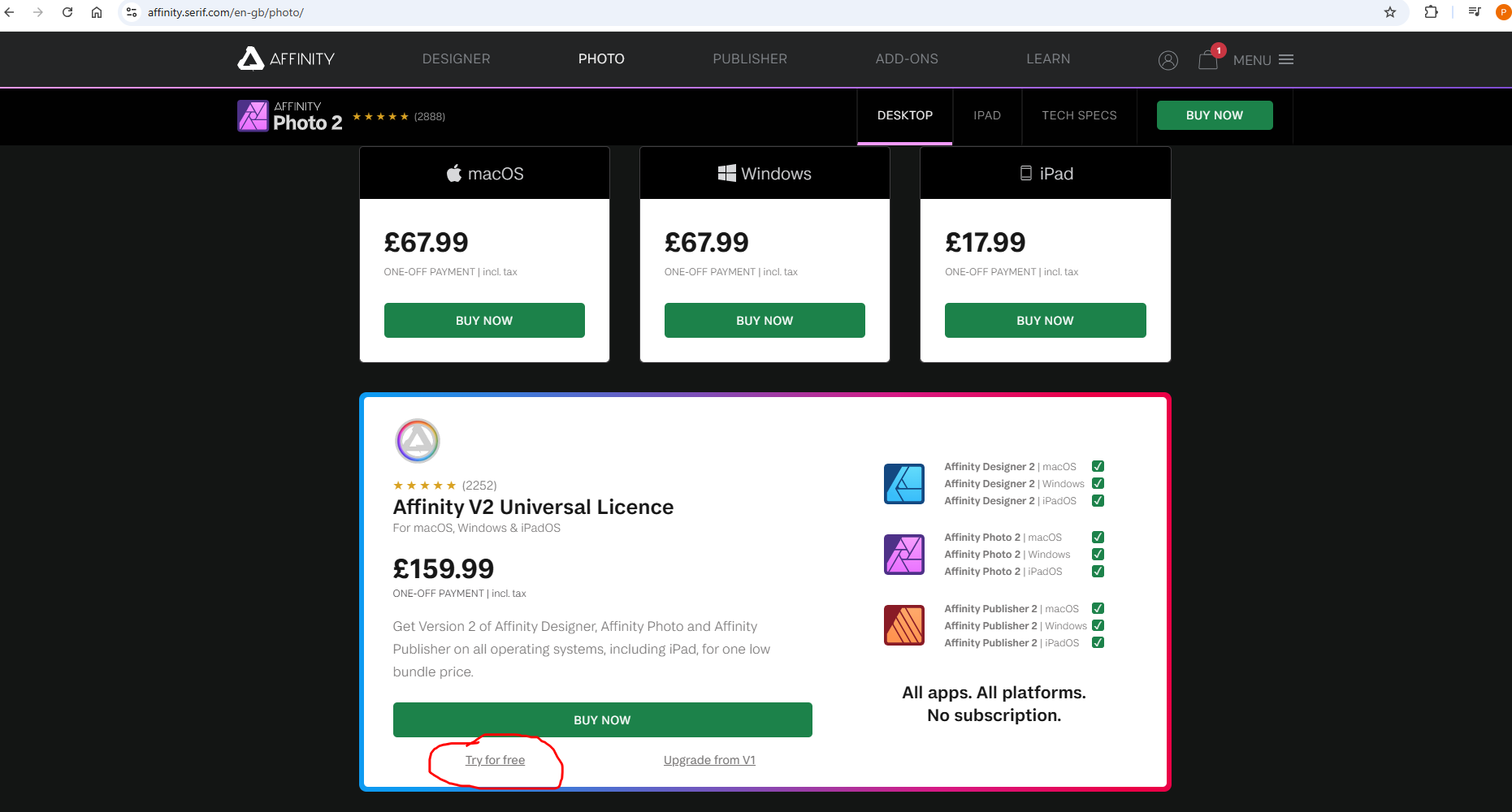Click the Upgrade from V1 link
This screenshot has height=812, width=1512.
click(709, 760)
